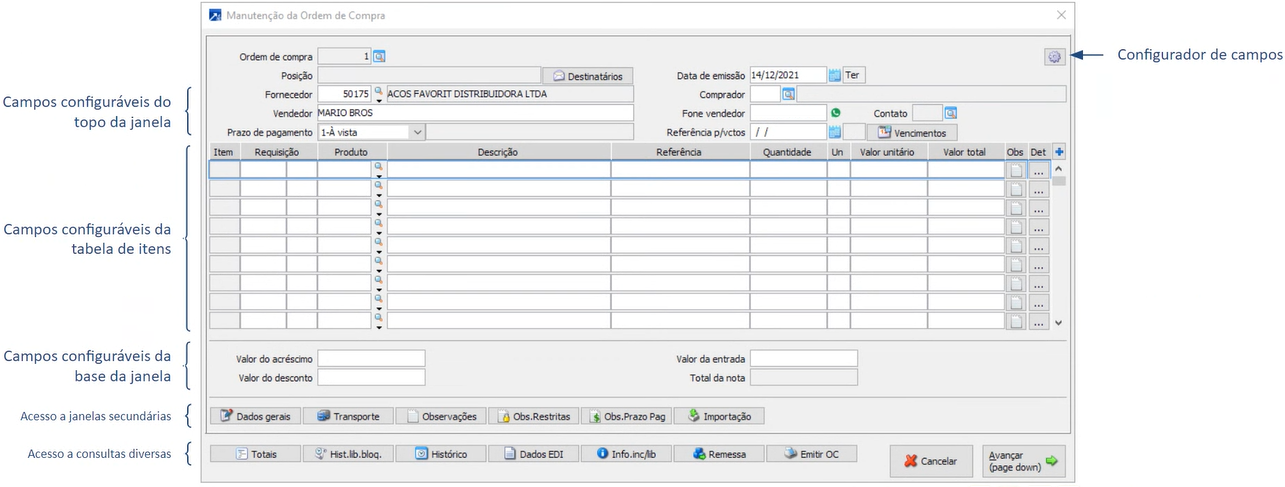This screenshot has width=1285, height=487.
Task: Click the Requisição column header
Action: coord(278,152)
